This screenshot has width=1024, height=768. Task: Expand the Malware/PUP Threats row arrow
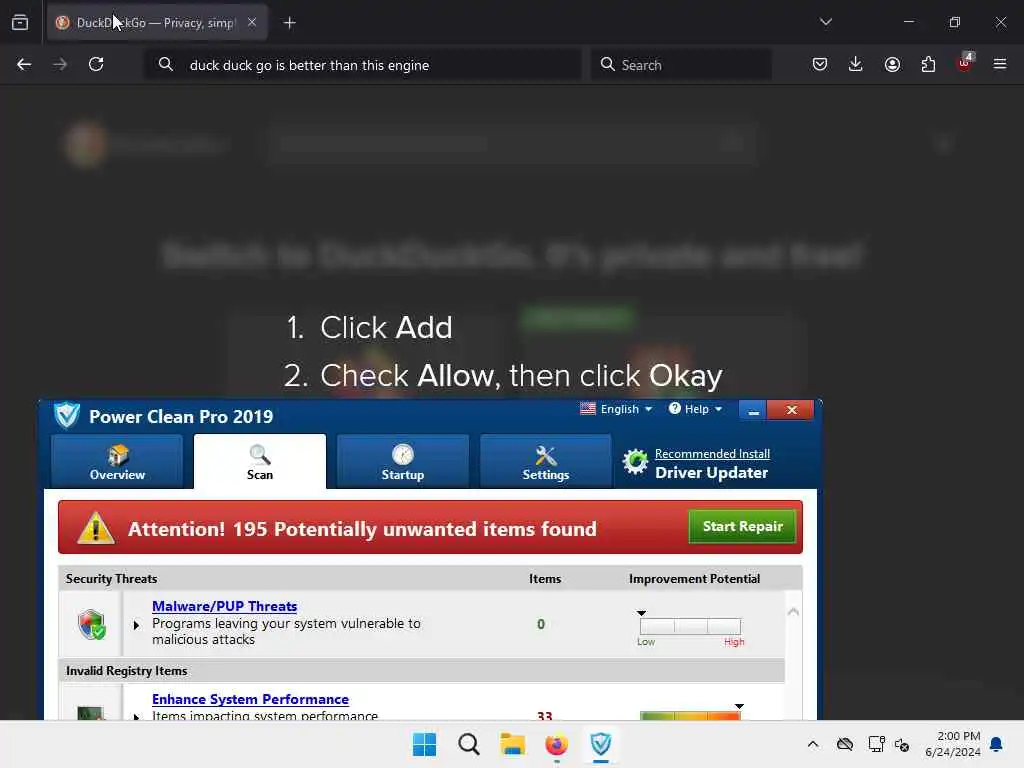click(x=136, y=625)
